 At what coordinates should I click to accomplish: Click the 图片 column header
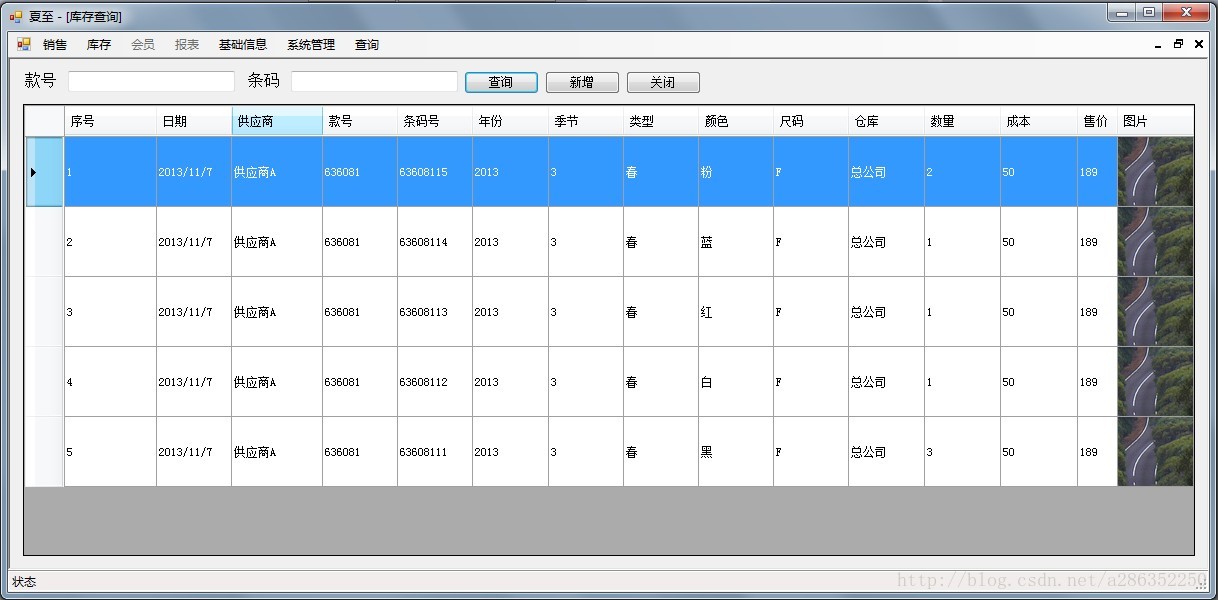1155,121
